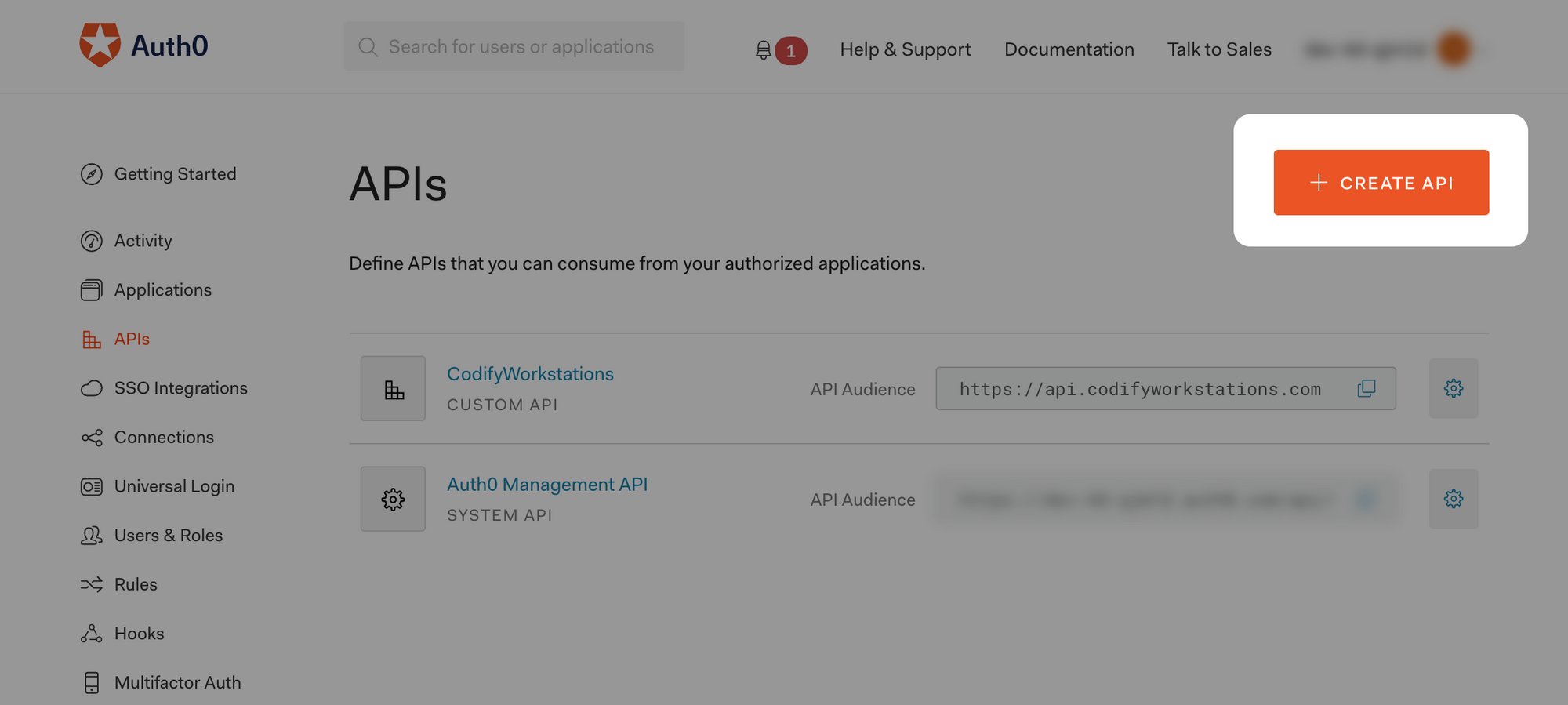This screenshot has height=705, width=1568.
Task: Open Applications in sidebar
Action: [x=163, y=290]
